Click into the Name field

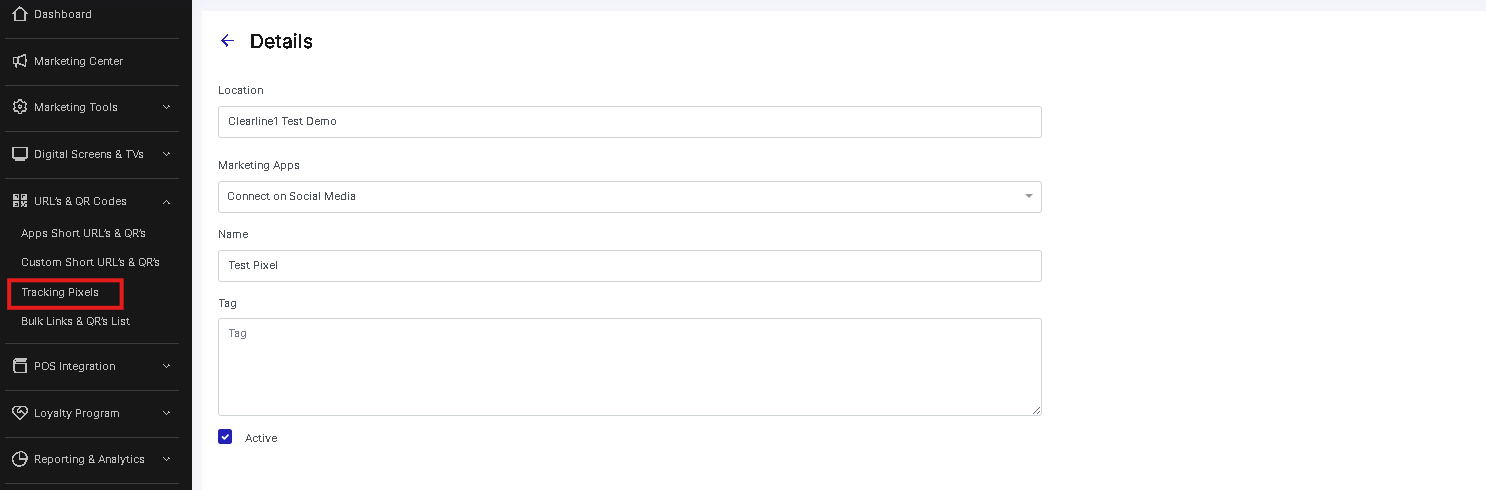click(630, 266)
